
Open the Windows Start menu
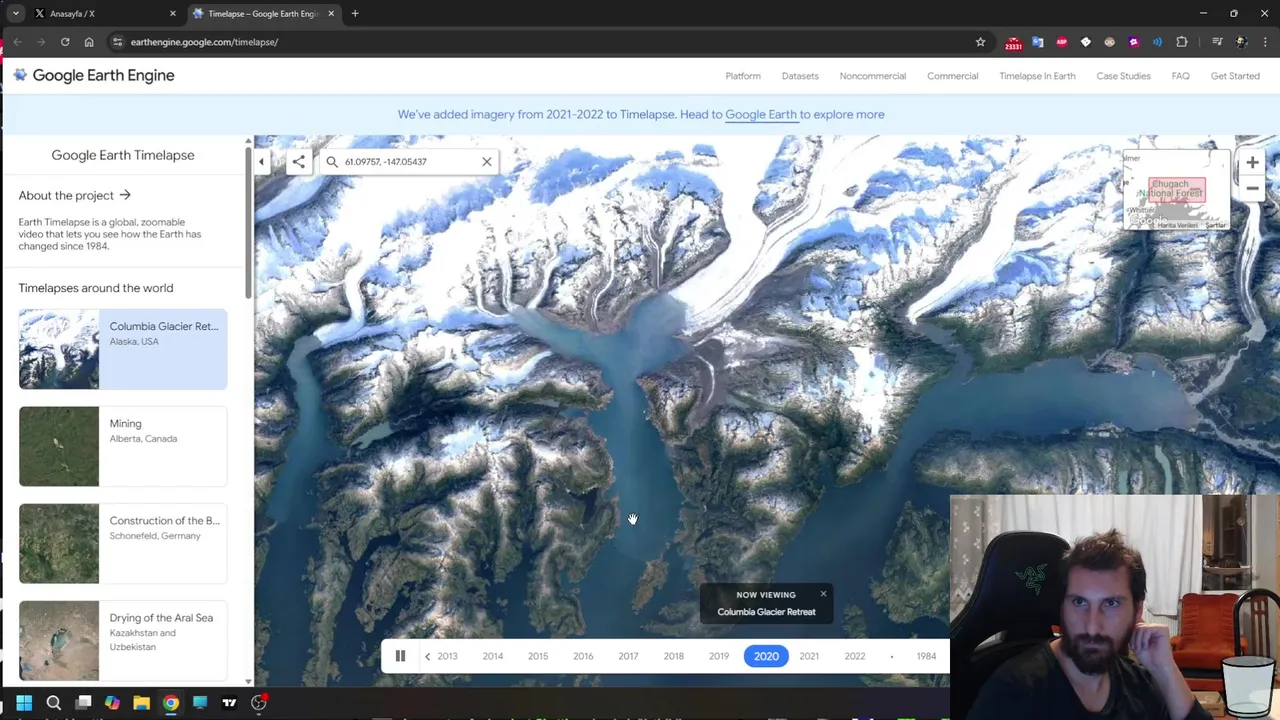tap(24, 703)
